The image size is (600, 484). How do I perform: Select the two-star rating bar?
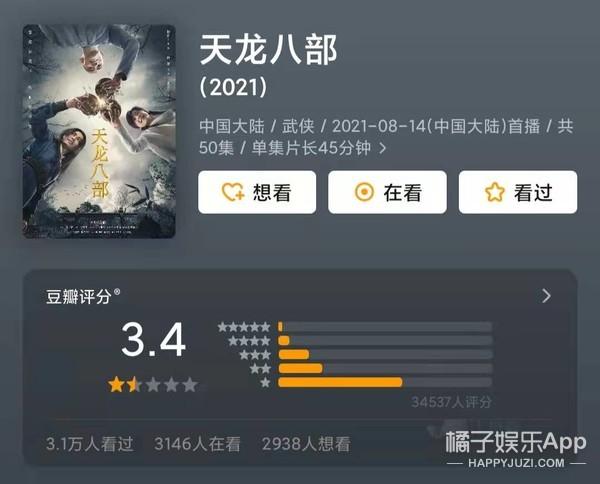pos(385,368)
